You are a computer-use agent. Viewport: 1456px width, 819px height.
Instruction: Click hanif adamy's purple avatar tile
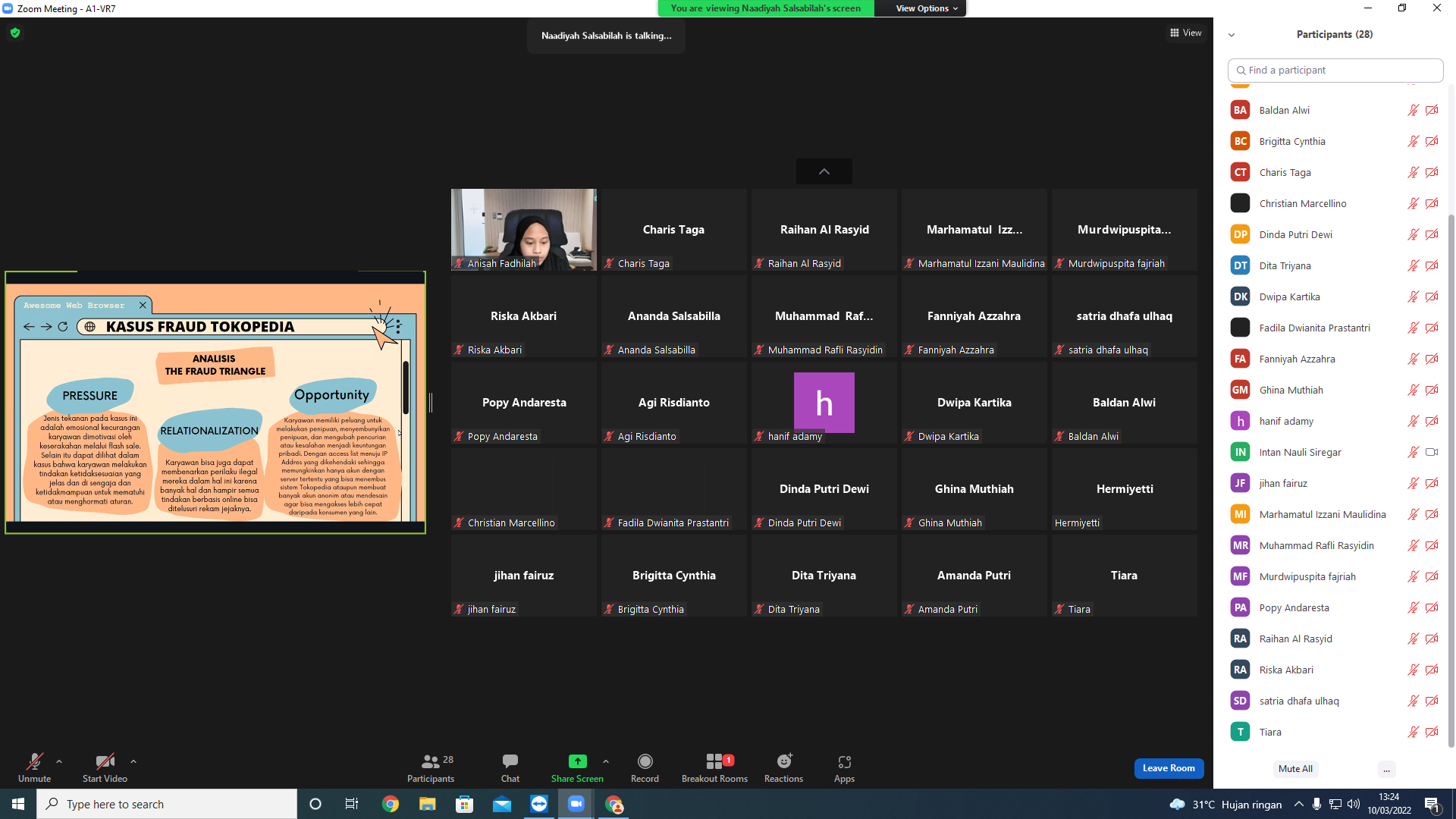824,403
